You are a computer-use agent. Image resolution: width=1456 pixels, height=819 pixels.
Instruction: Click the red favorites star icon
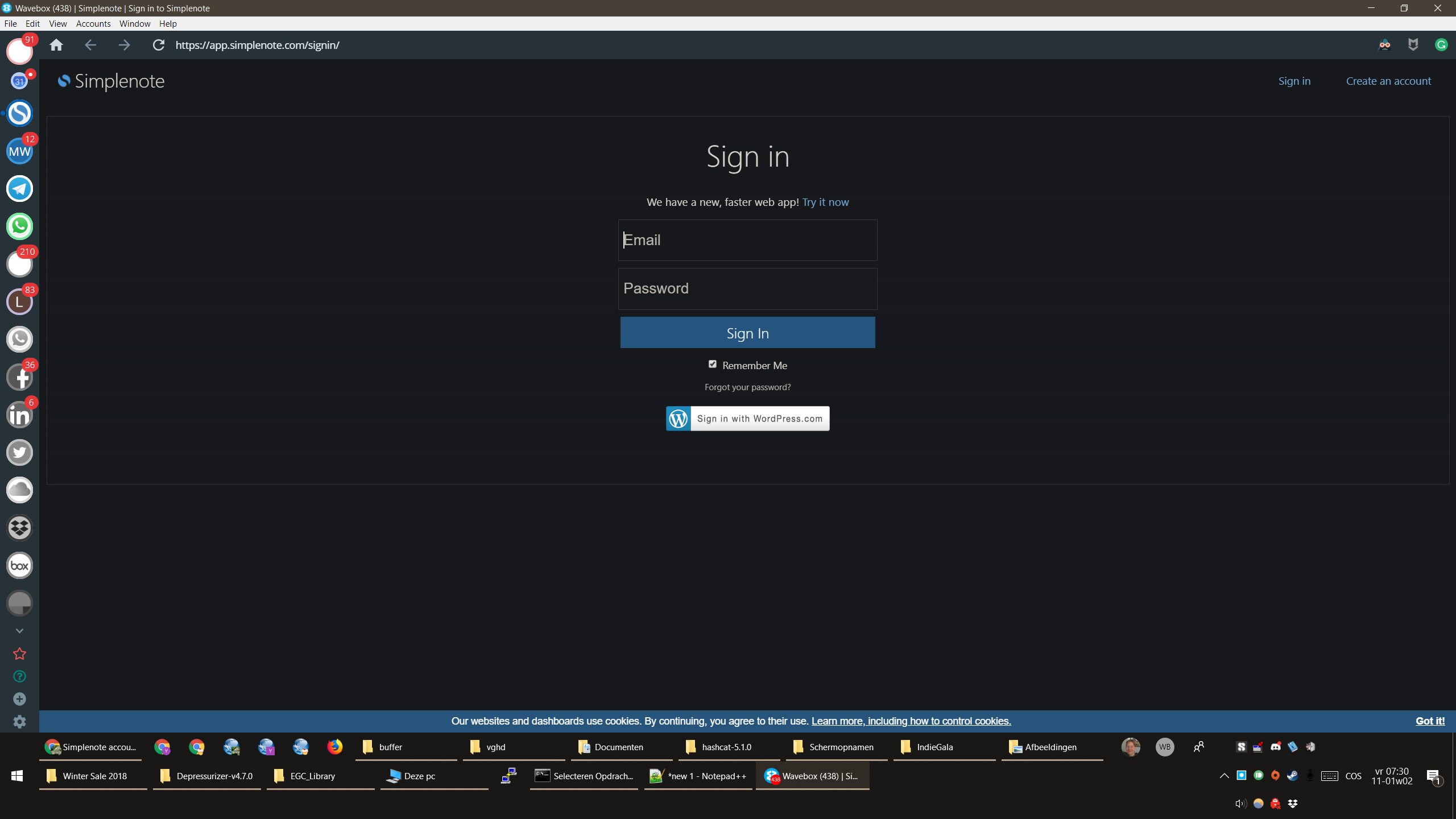19,653
